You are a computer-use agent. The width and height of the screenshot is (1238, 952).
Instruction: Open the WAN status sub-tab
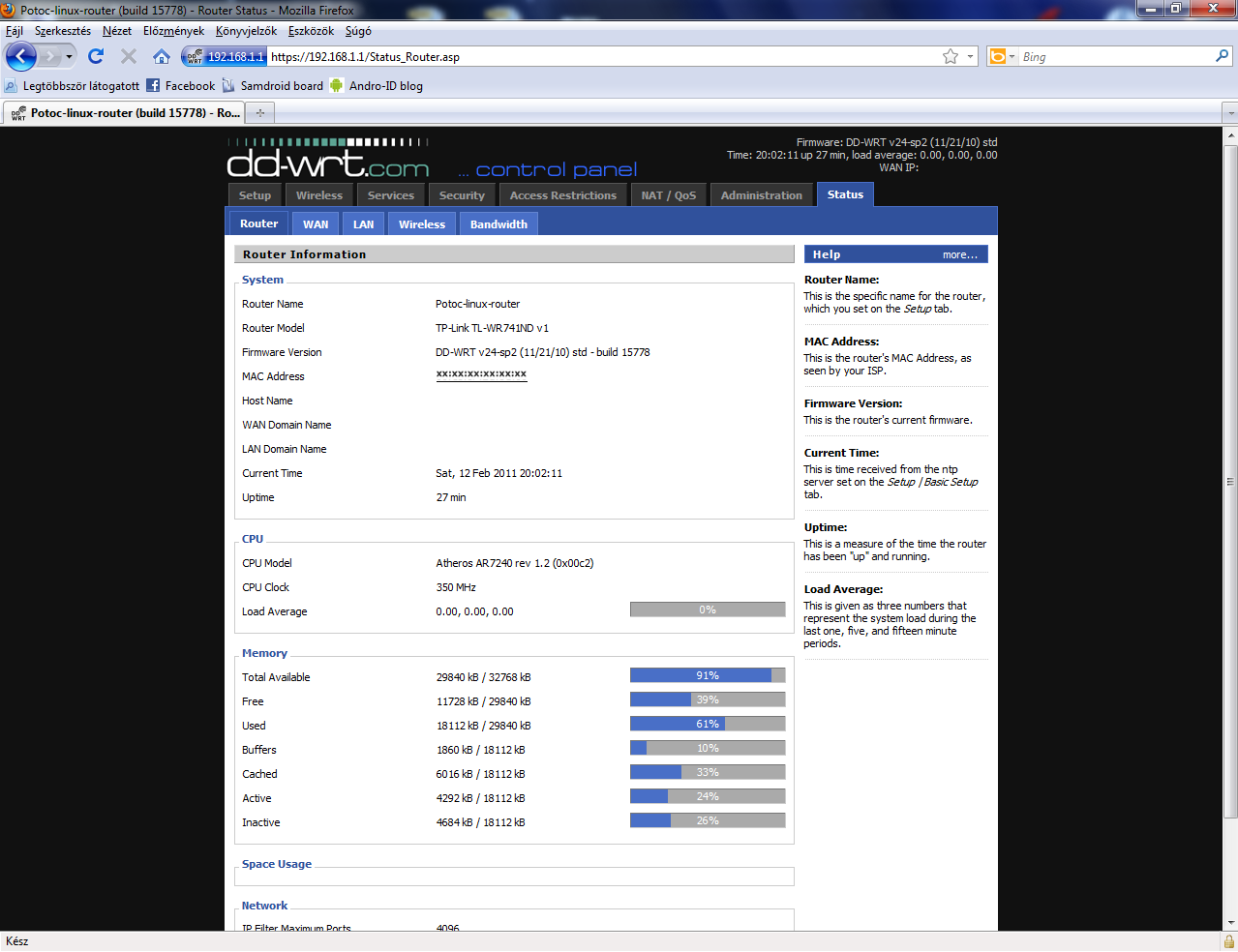[x=316, y=224]
